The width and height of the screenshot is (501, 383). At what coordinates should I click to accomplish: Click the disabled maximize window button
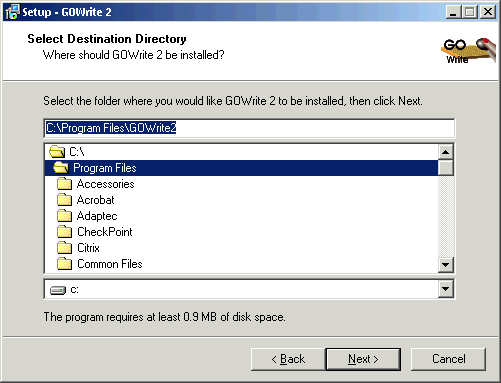tap(470, 12)
